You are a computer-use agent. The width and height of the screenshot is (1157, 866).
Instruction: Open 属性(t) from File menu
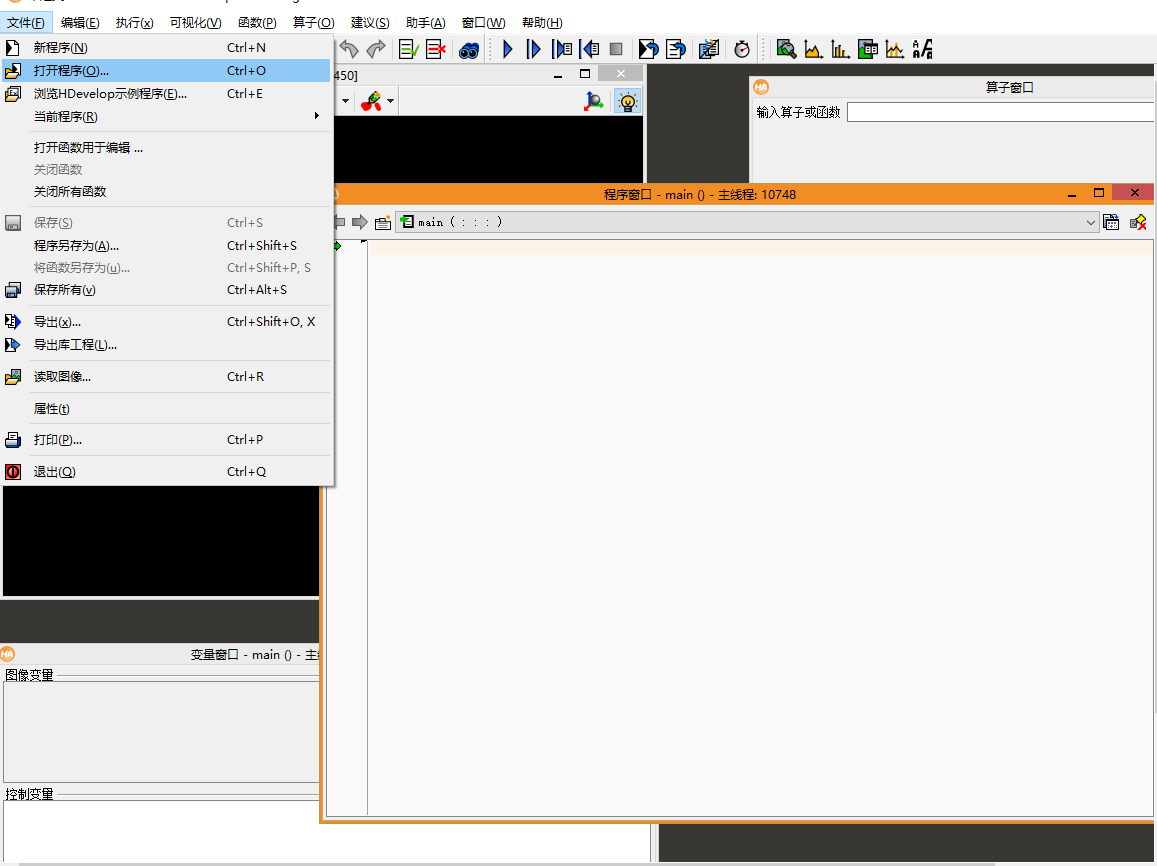pyautogui.click(x=166, y=409)
